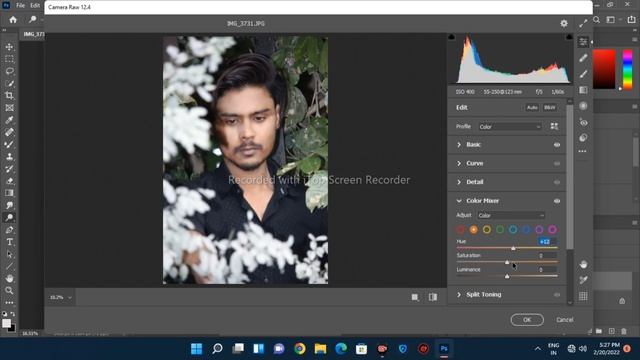Select the Zoom tool in Photoshop toolbar
The width and height of the screenshot is (640, 360).
[x=9, y=291]
